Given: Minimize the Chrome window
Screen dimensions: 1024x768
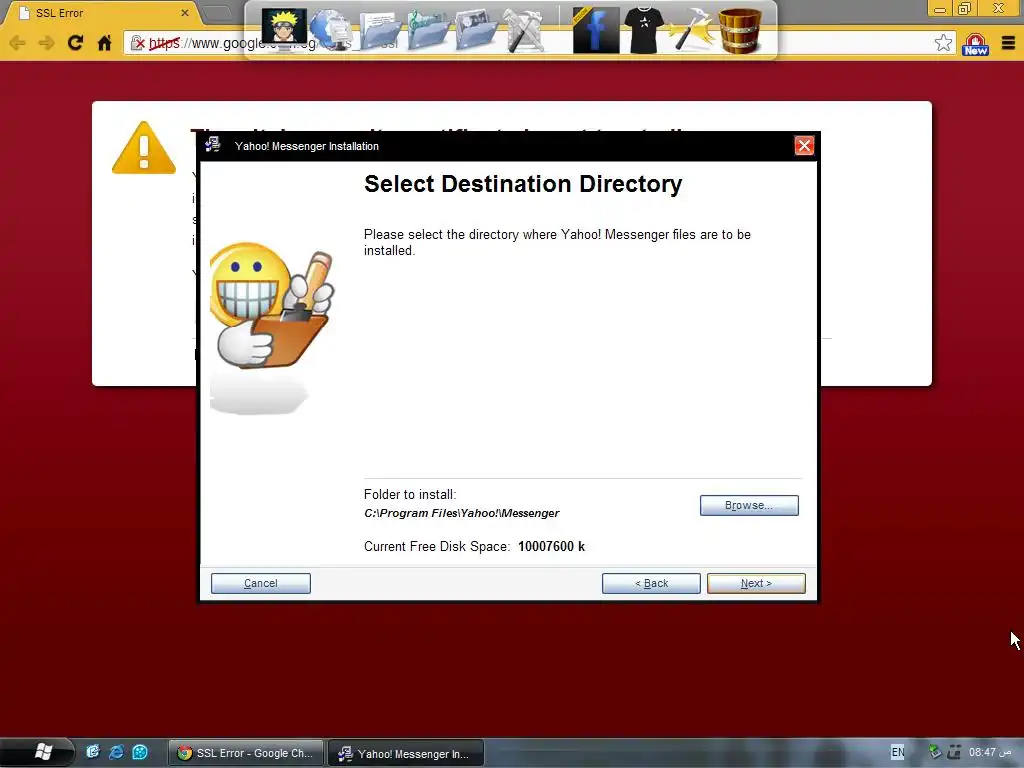Looking at the screenshot, I should pos(940,9).
